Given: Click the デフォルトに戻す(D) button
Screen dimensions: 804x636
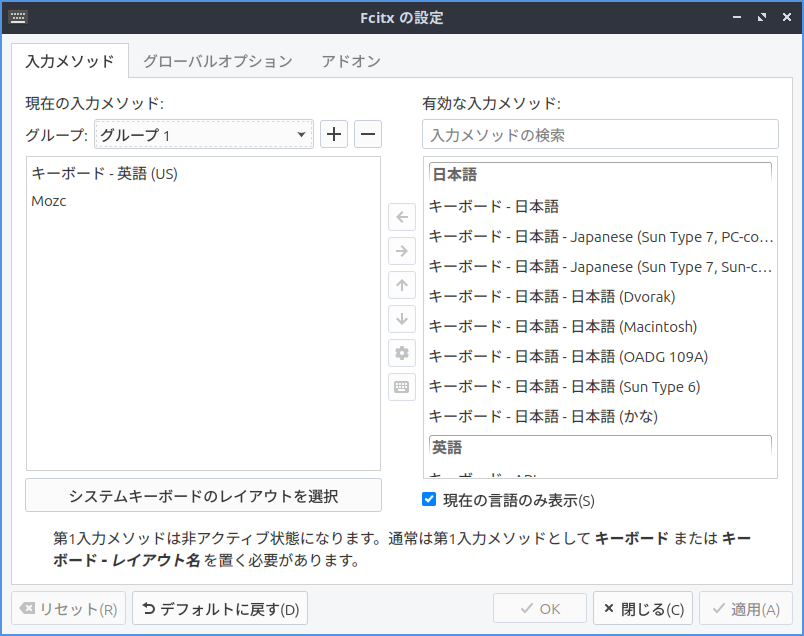Looking at the screenshot, I should [220, 608].
